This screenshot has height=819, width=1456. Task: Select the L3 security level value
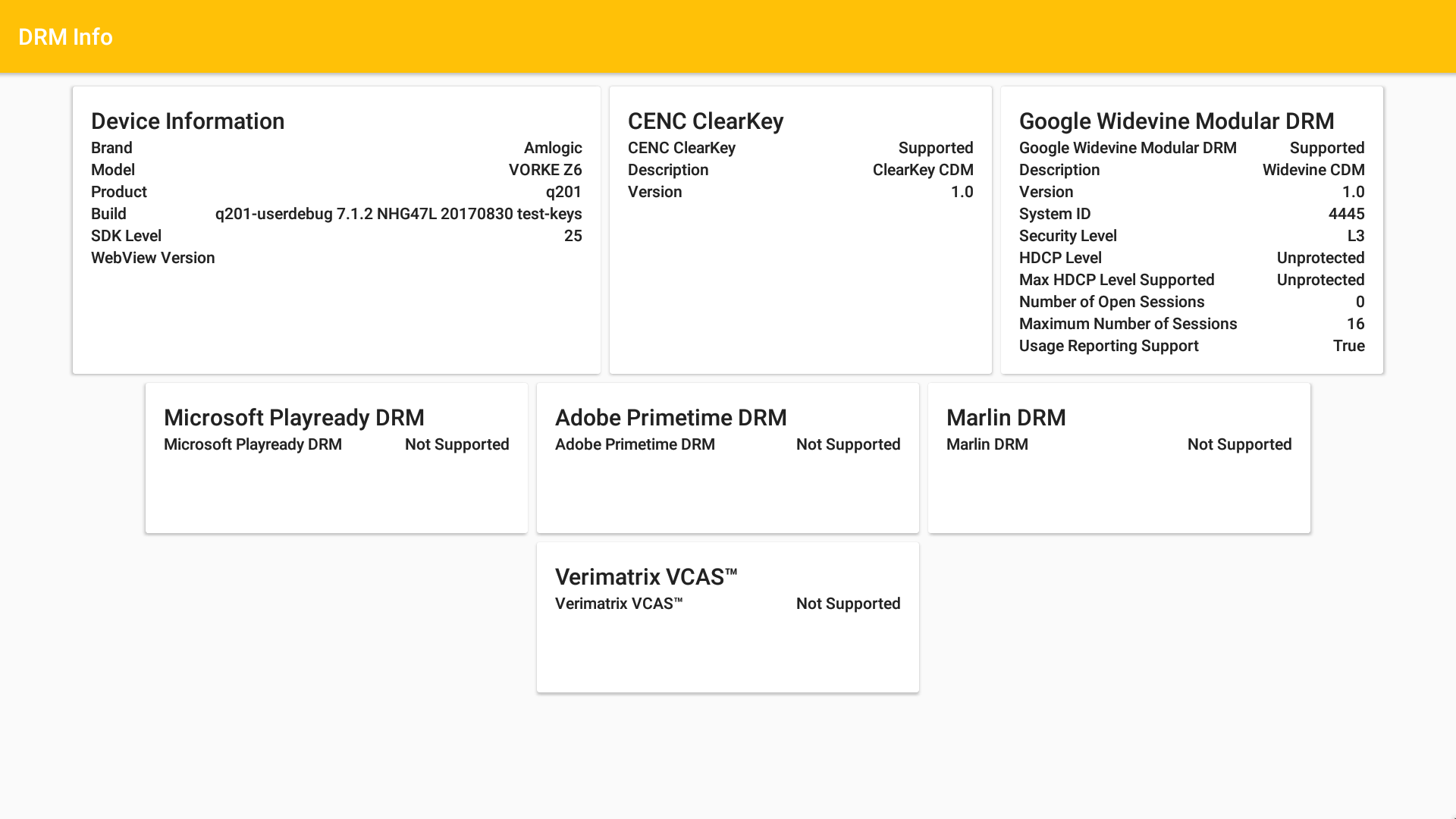1356,236
